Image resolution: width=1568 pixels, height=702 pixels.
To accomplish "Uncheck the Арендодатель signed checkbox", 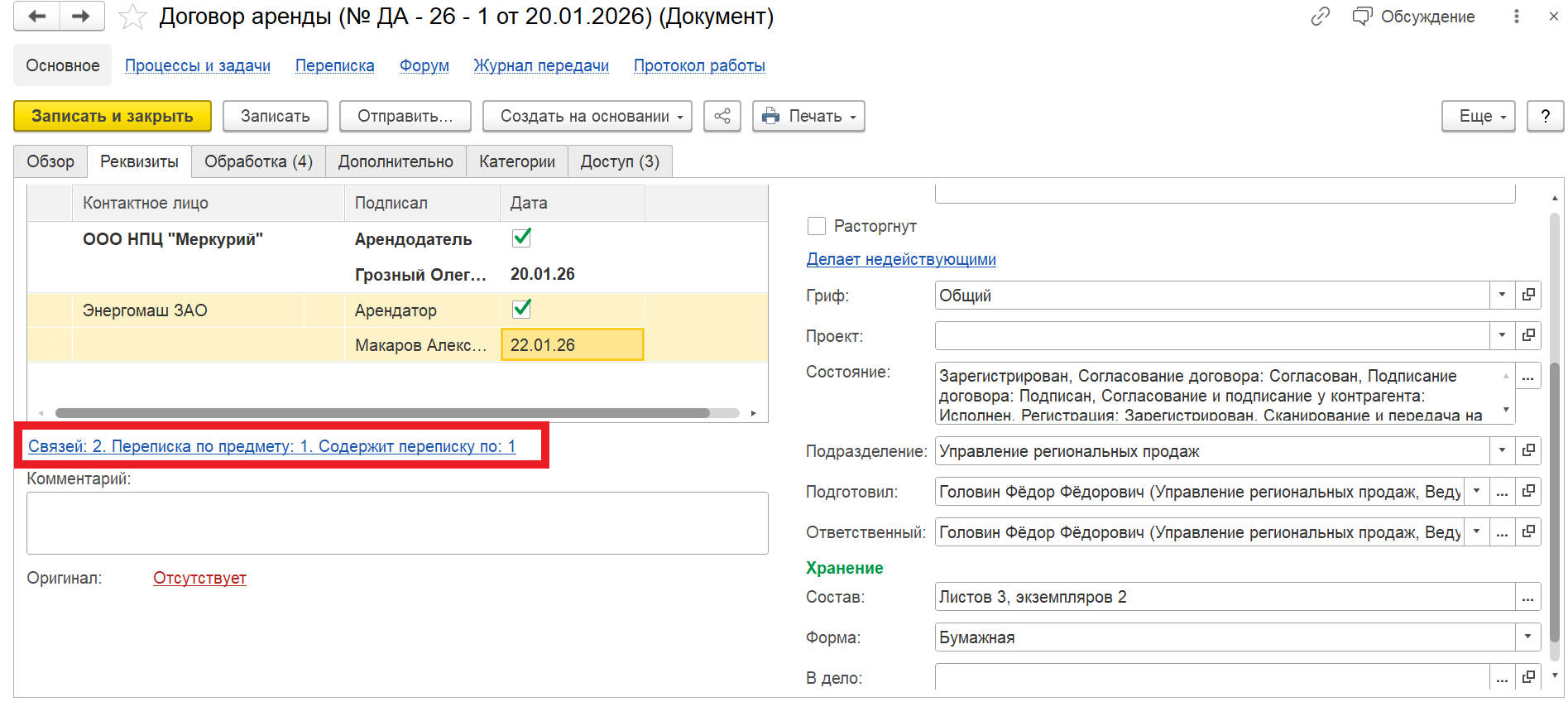I will 521,238.
